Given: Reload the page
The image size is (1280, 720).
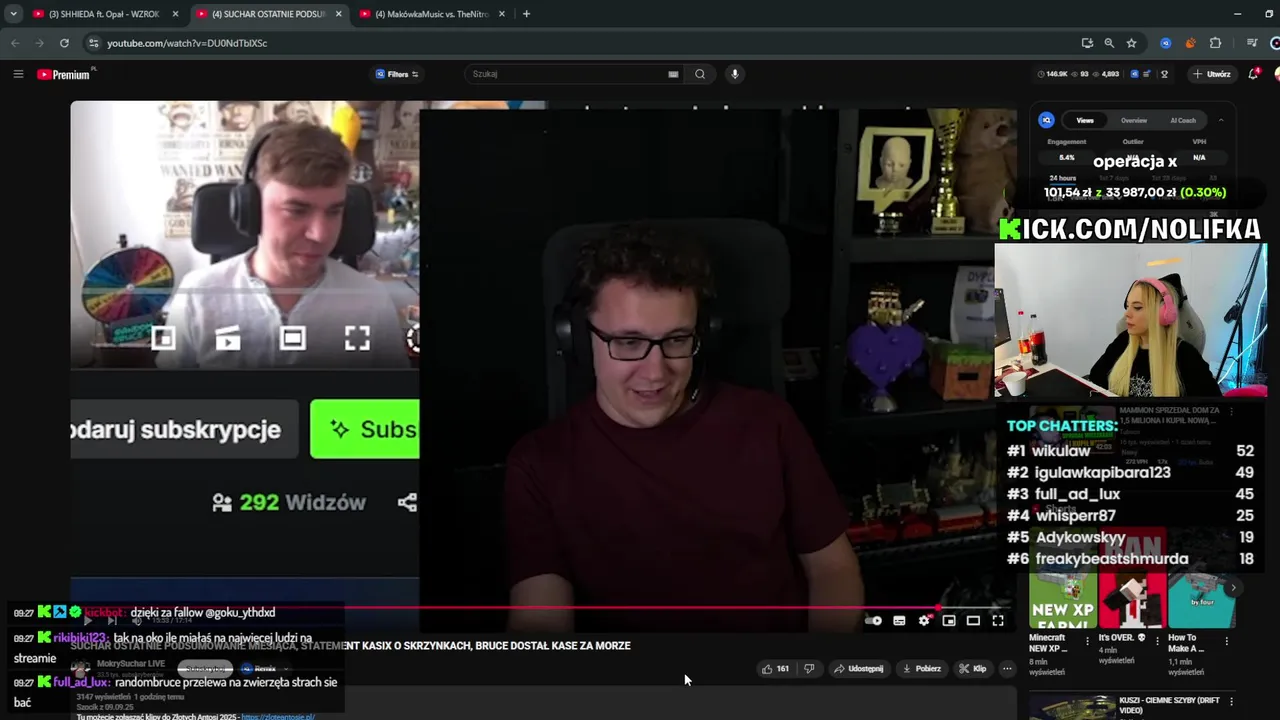Looking at the screenshot, I should tap(64, 43).
